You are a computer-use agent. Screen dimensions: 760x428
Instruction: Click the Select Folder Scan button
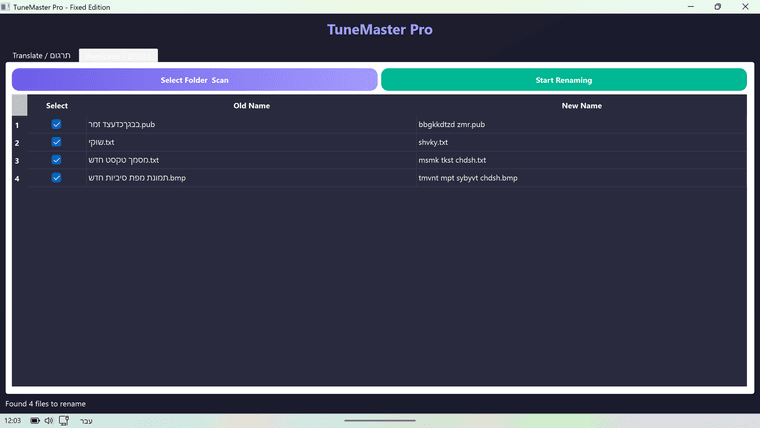(195, 80)
